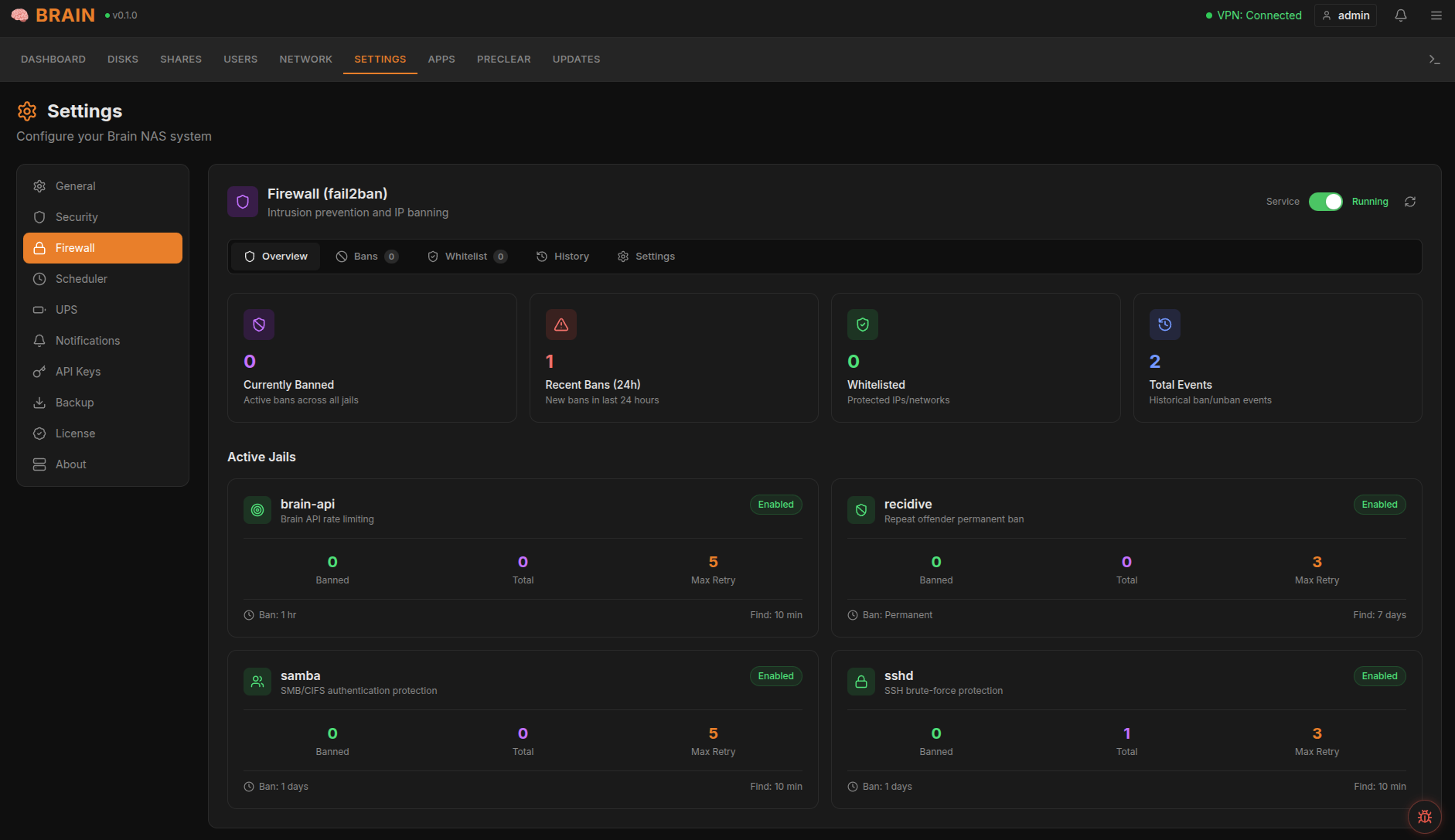Click the Total Events history icon

point(1165,325)
